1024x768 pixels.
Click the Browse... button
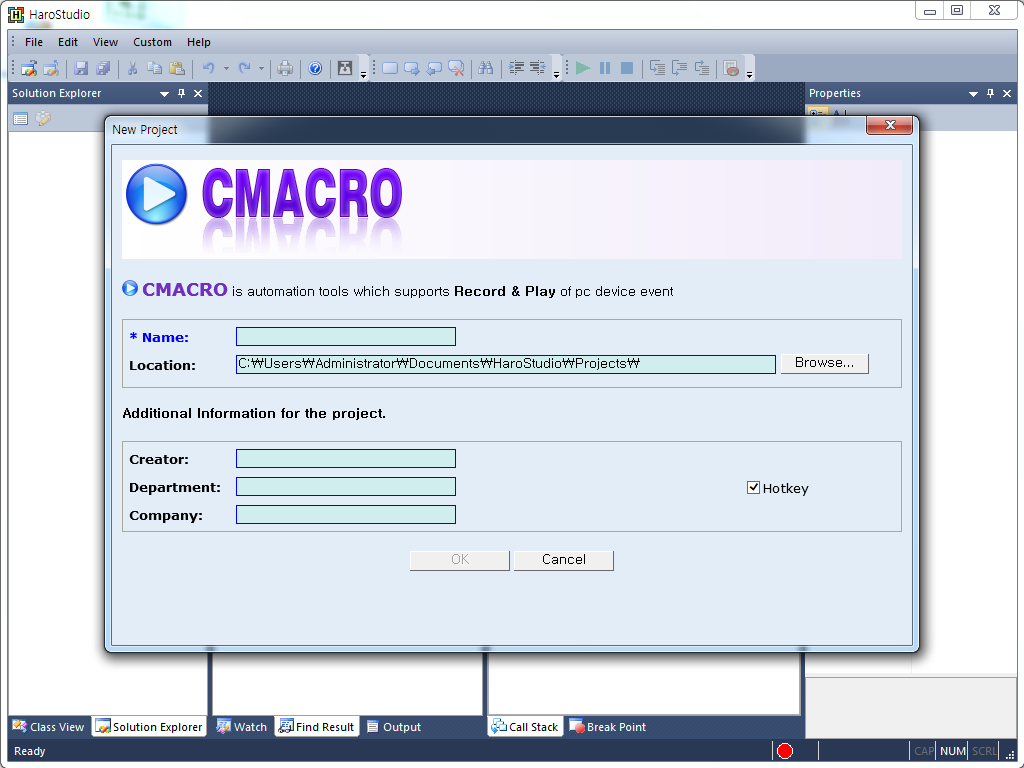(x=825, y=363)
